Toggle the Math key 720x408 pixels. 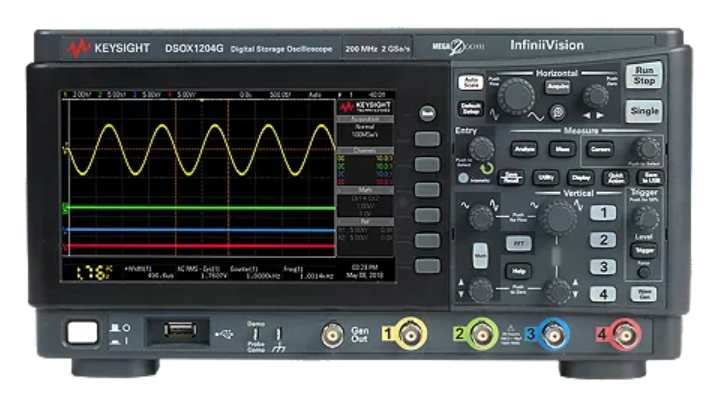tap(480, 256)
